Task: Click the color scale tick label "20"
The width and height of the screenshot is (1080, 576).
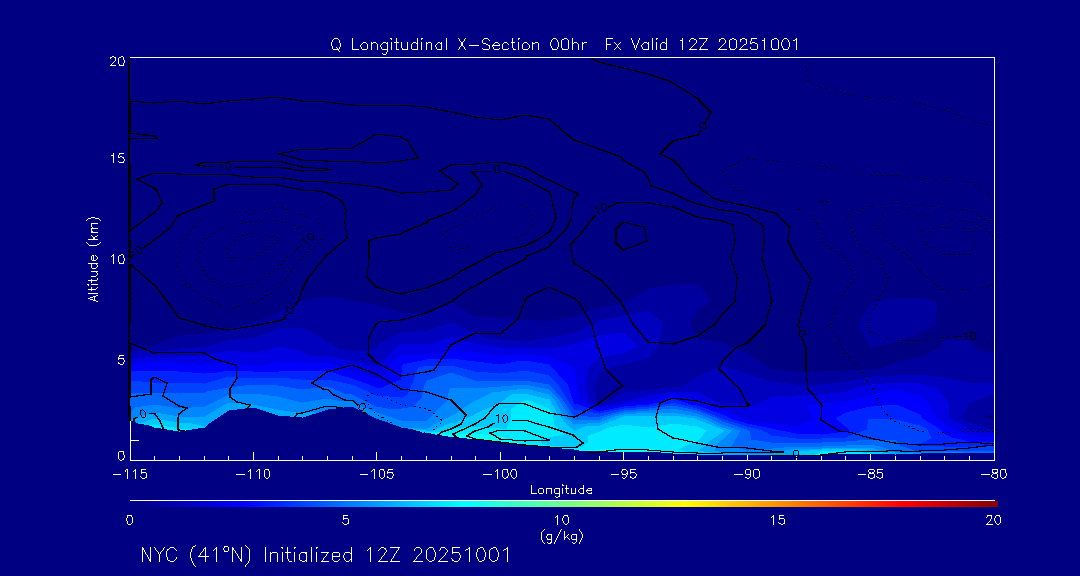Action: [994, 520]
